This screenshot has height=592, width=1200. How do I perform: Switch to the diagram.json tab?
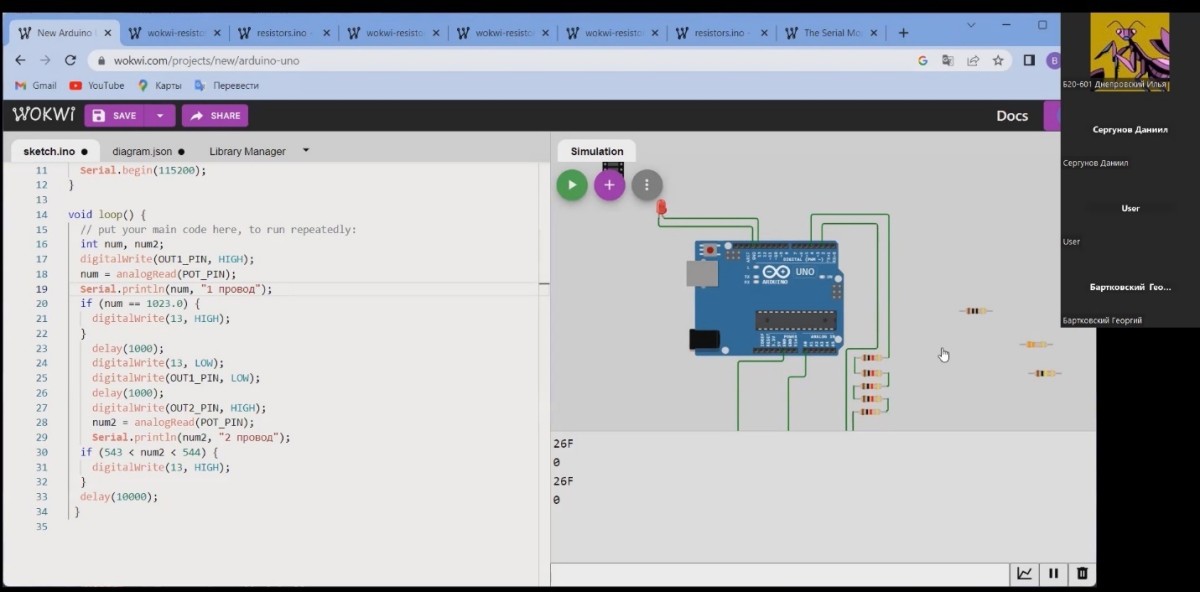point(142,152)
